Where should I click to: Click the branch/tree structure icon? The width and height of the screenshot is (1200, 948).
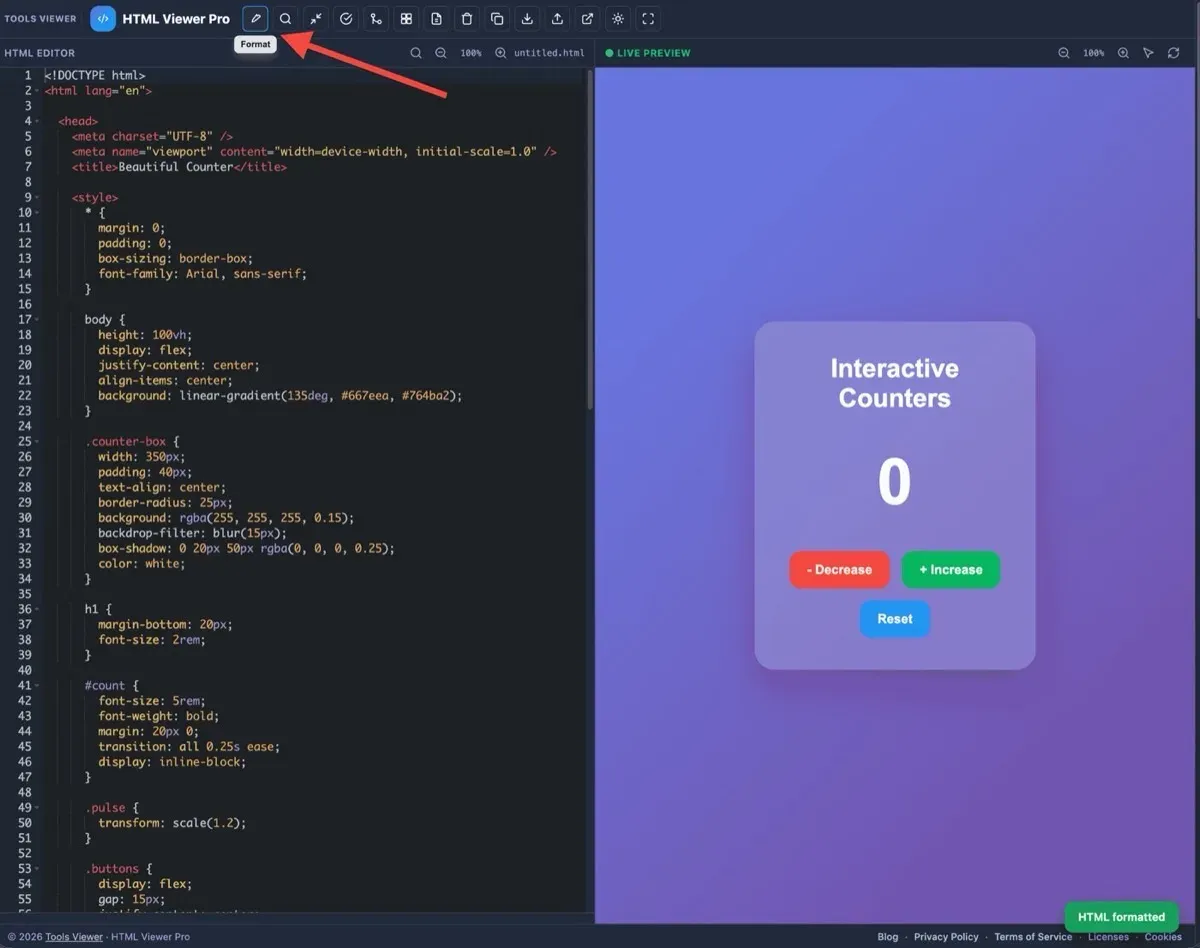(376, 18)
